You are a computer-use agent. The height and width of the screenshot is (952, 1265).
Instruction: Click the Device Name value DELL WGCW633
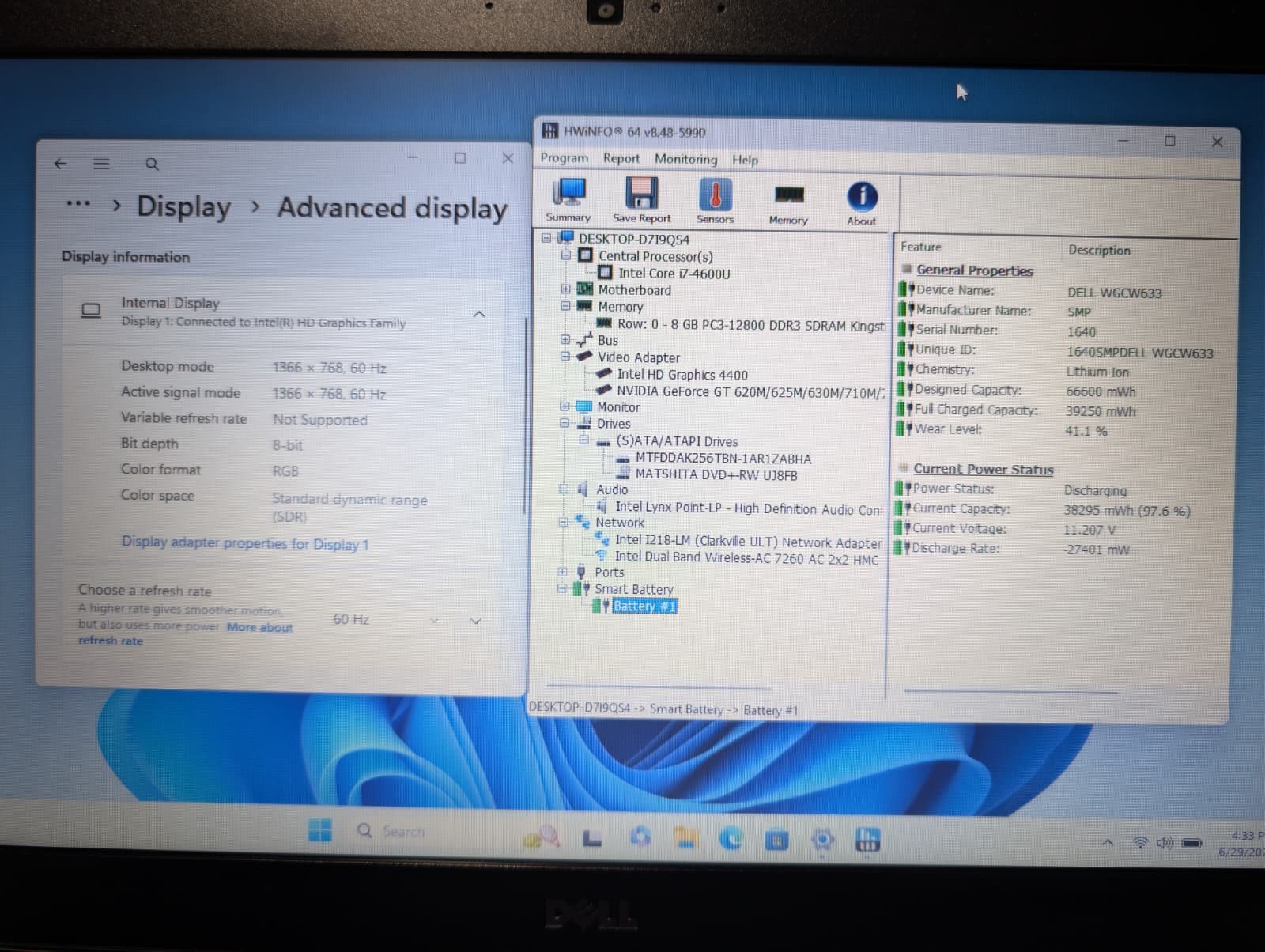pyautogui.click(x=1114, y=293)
